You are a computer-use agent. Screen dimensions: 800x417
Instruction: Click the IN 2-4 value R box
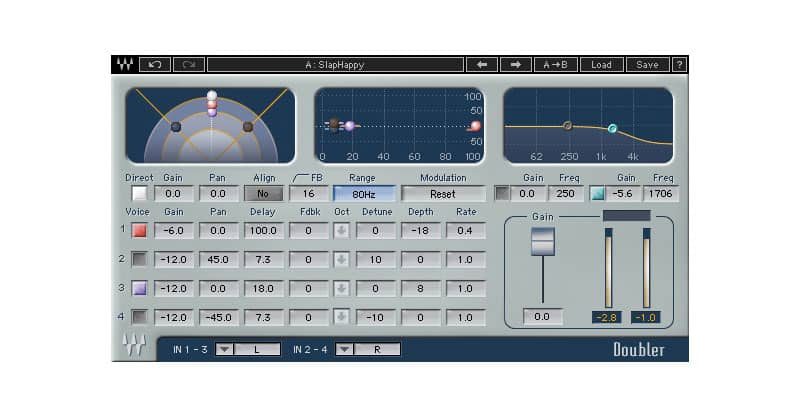point(377,350)
